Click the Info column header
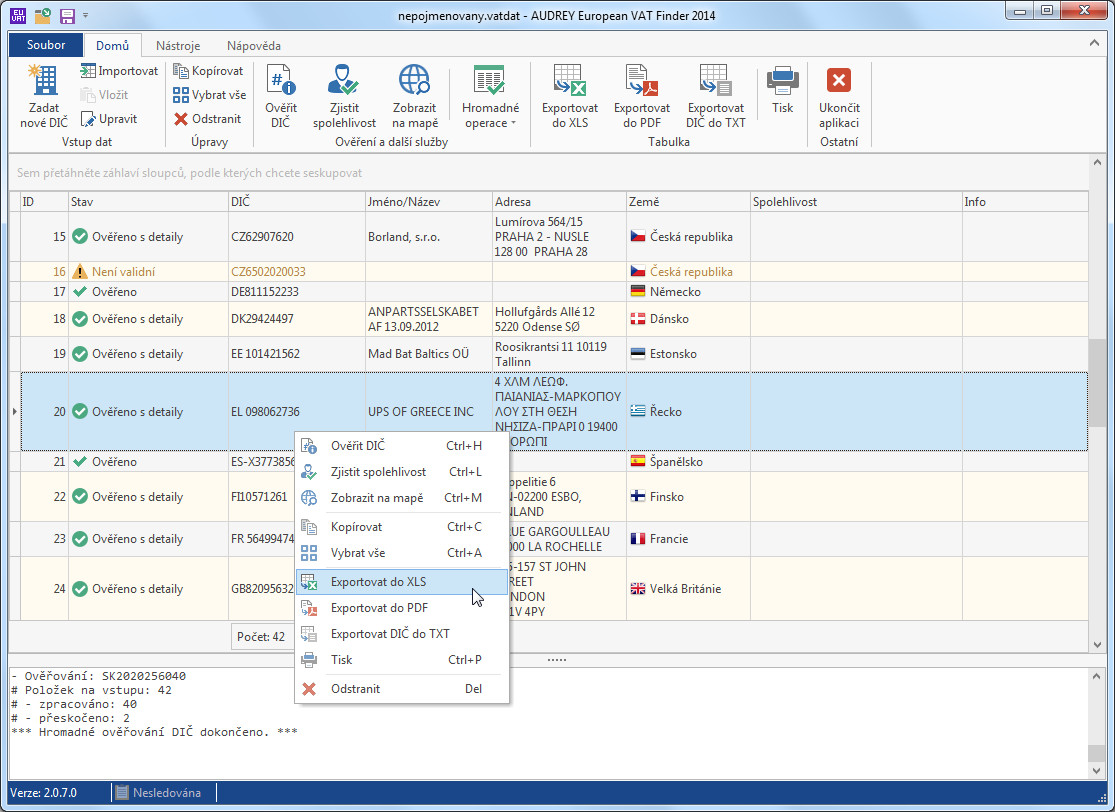Viewport: 1115px width, 812px height. pos(1025,202)
